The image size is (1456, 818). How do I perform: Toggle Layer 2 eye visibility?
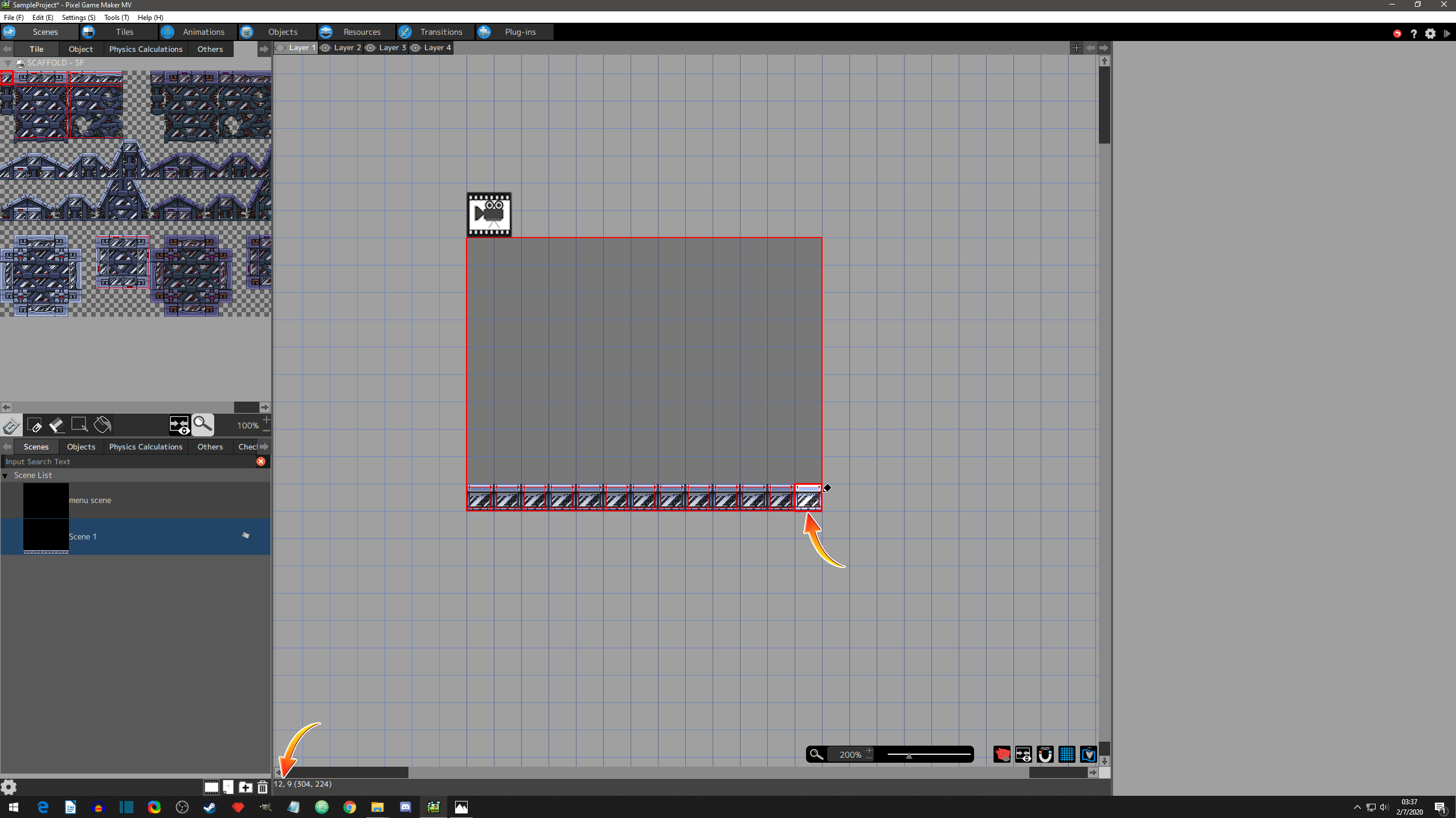tap(326, 48)
